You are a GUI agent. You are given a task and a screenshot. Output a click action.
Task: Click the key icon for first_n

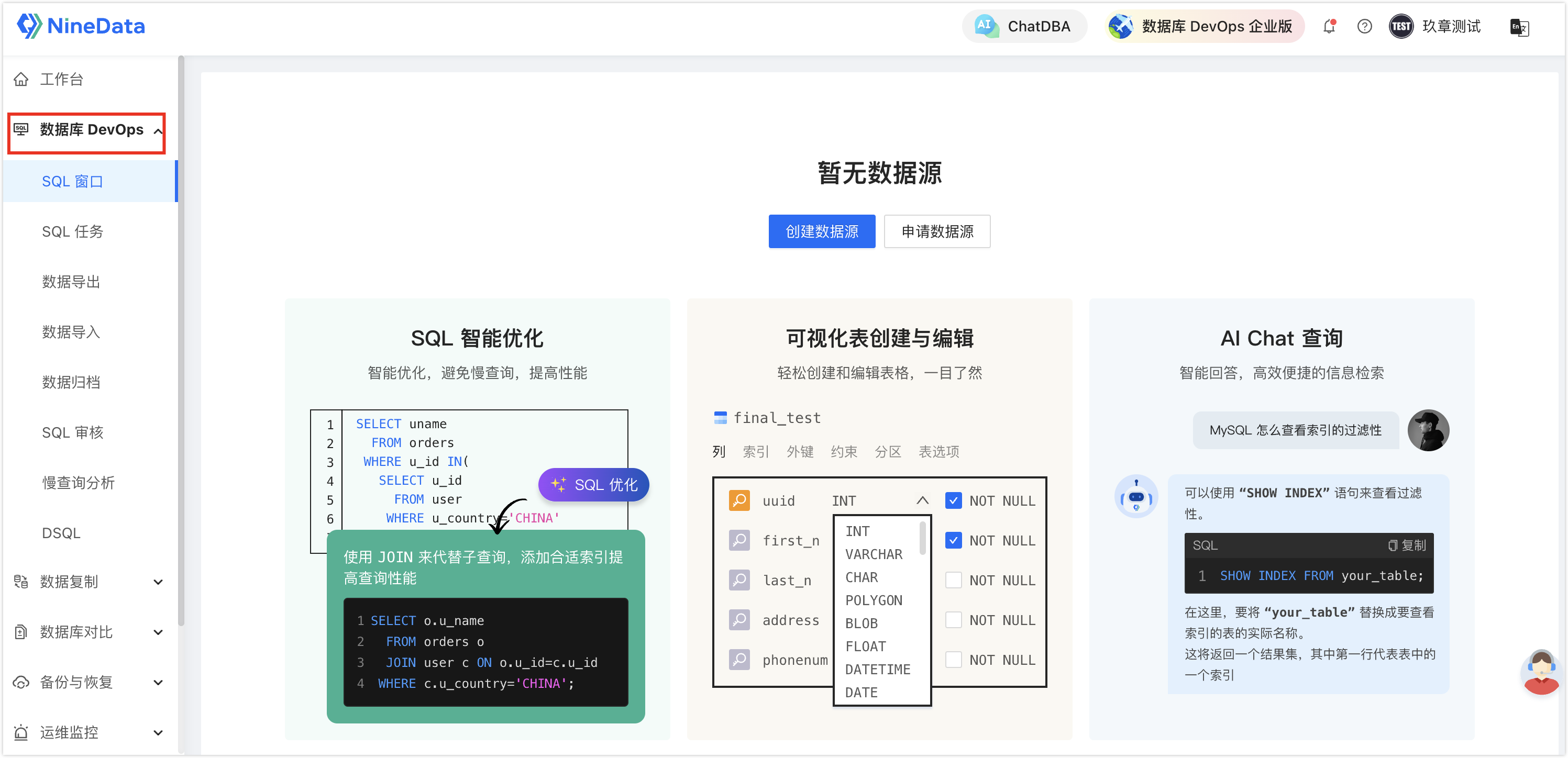click(x=739, y=540)
